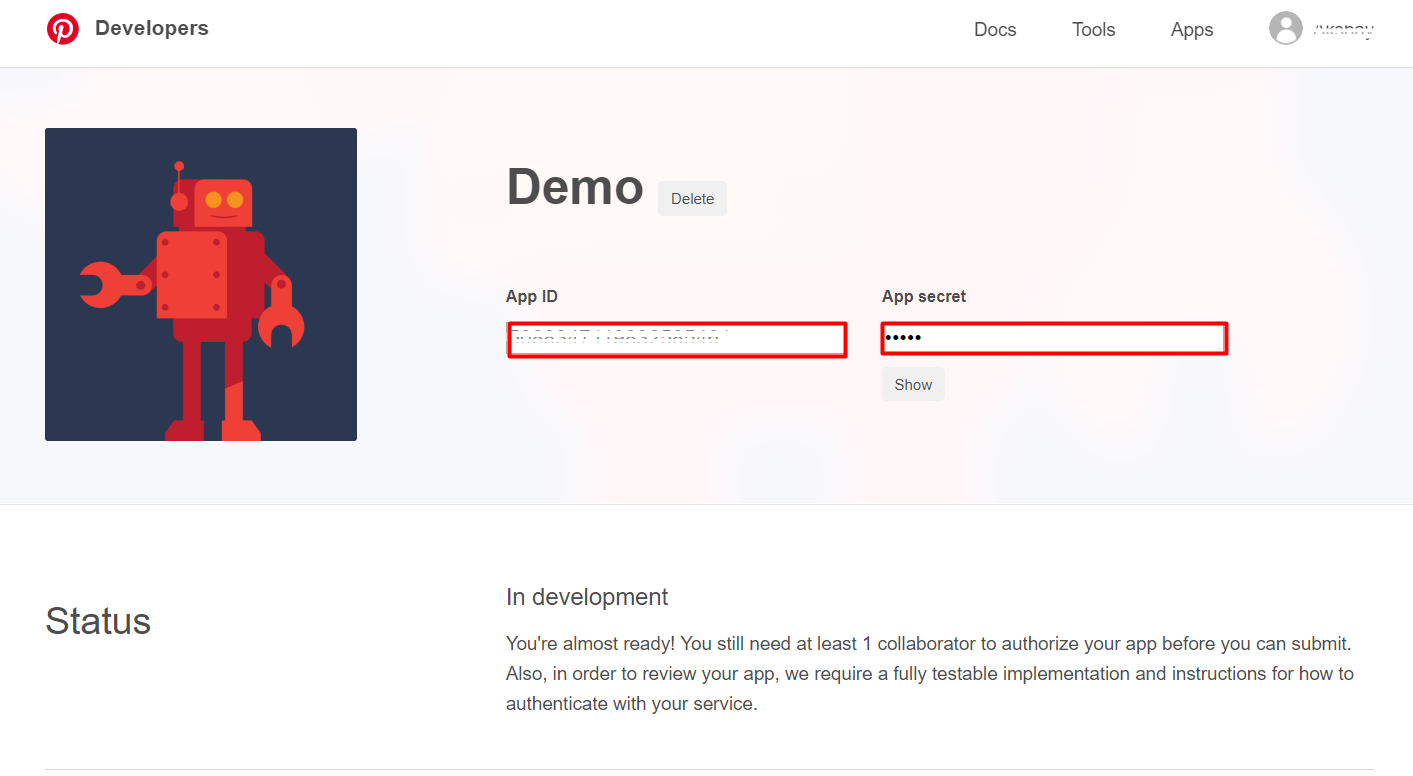
Task: Click the wrench in the robot's raised hand
Action: [102, 284]
